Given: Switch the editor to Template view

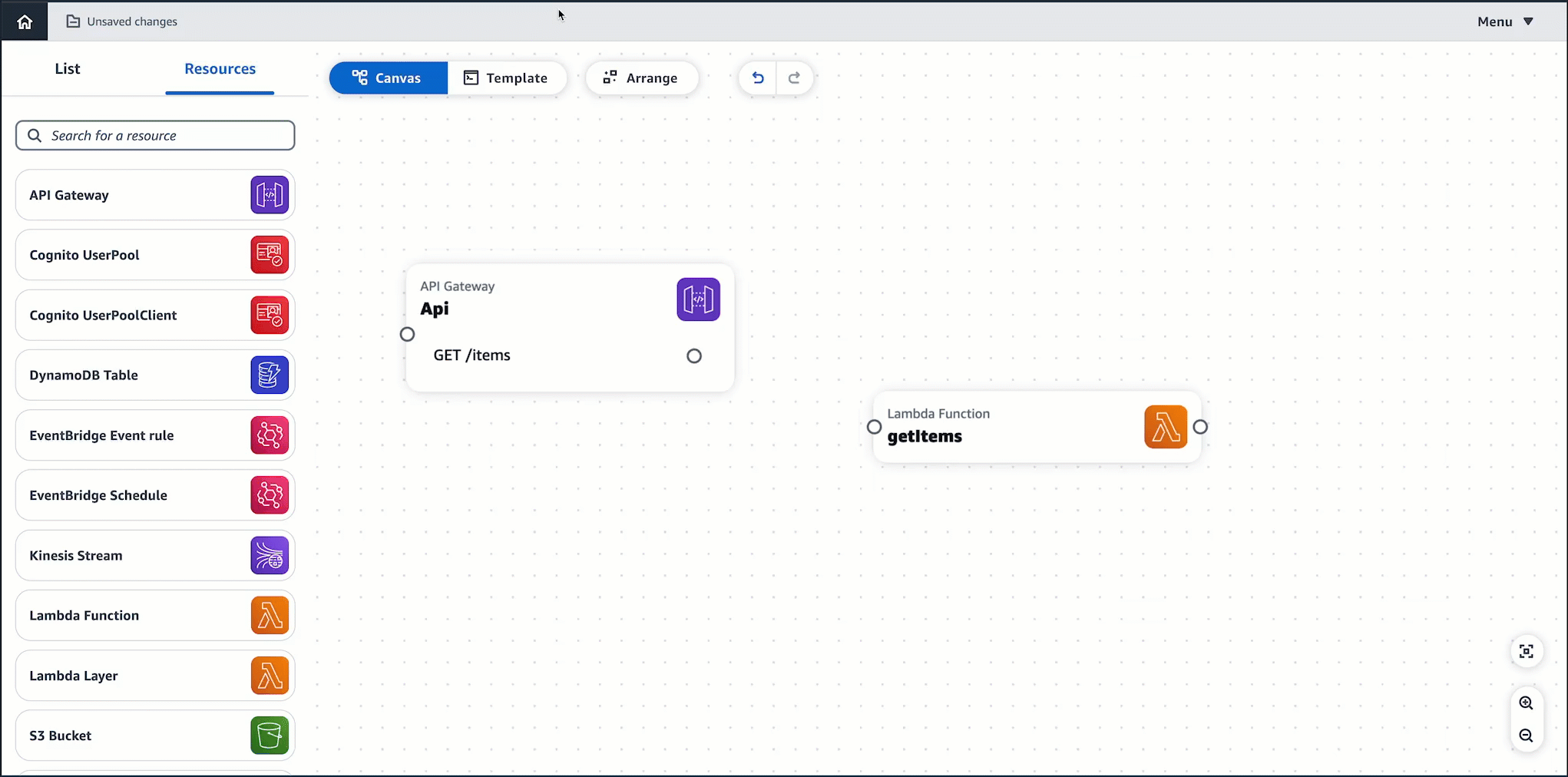Looking at the screenshot, I should pos(507,78).
